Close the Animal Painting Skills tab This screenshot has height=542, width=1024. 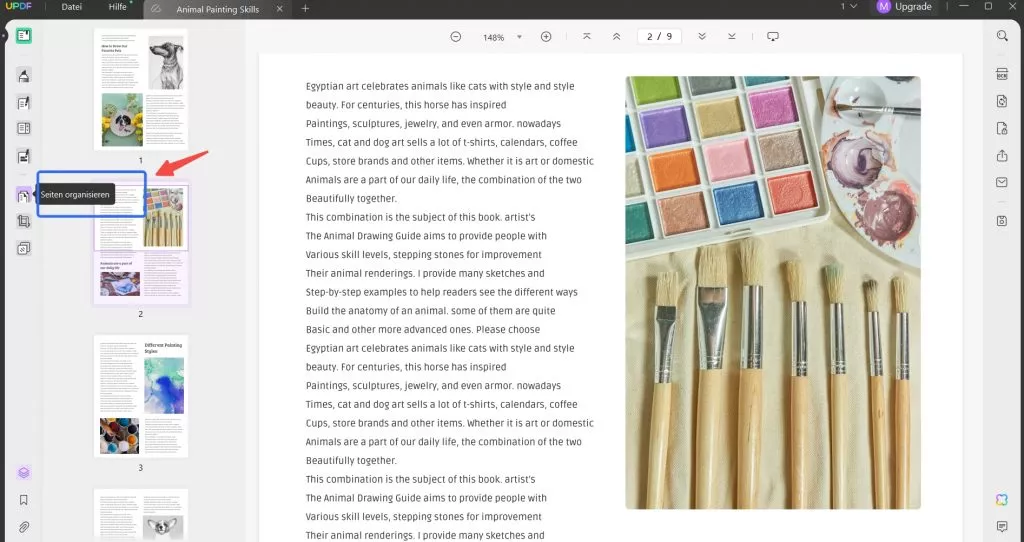coord(280,9)
